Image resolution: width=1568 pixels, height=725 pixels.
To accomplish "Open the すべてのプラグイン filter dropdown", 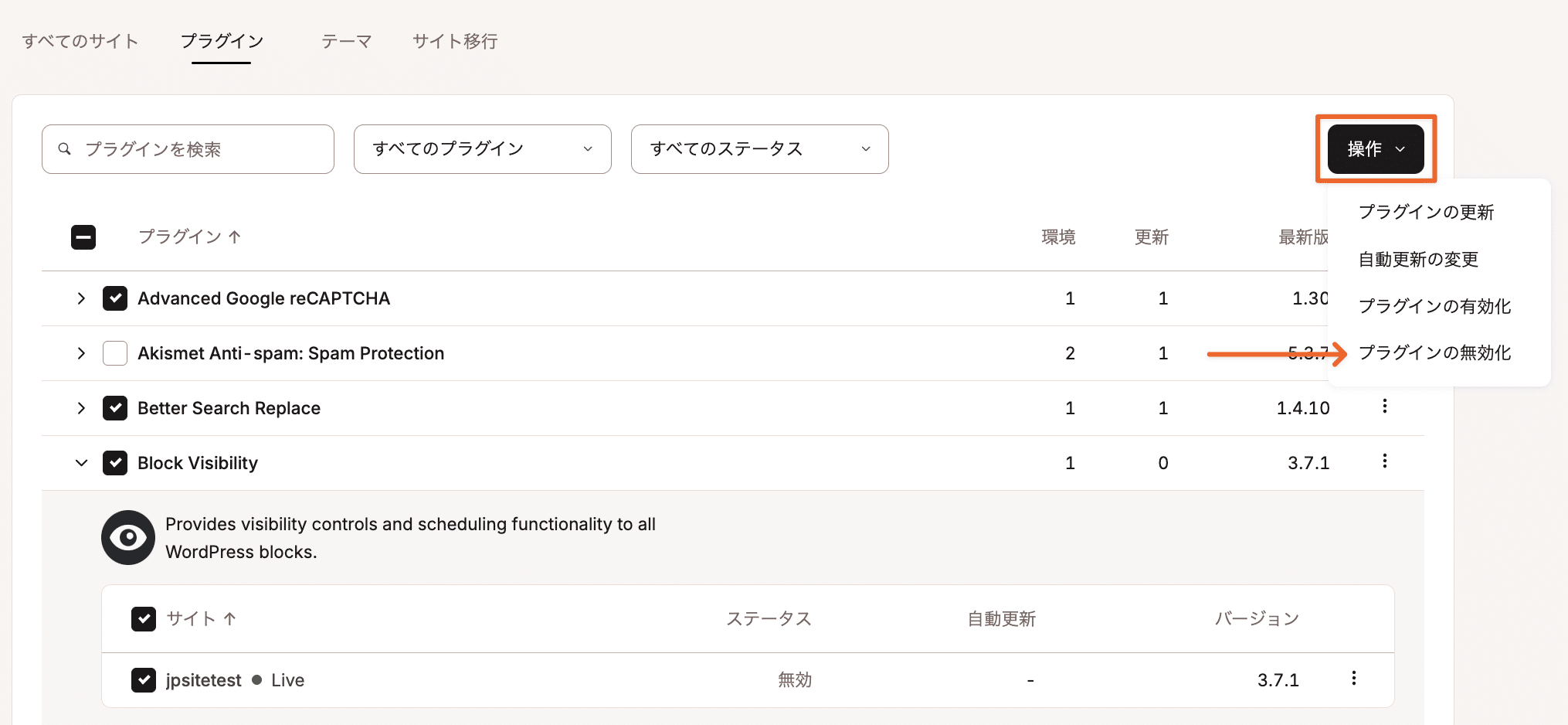I will (x=481, y=149).
